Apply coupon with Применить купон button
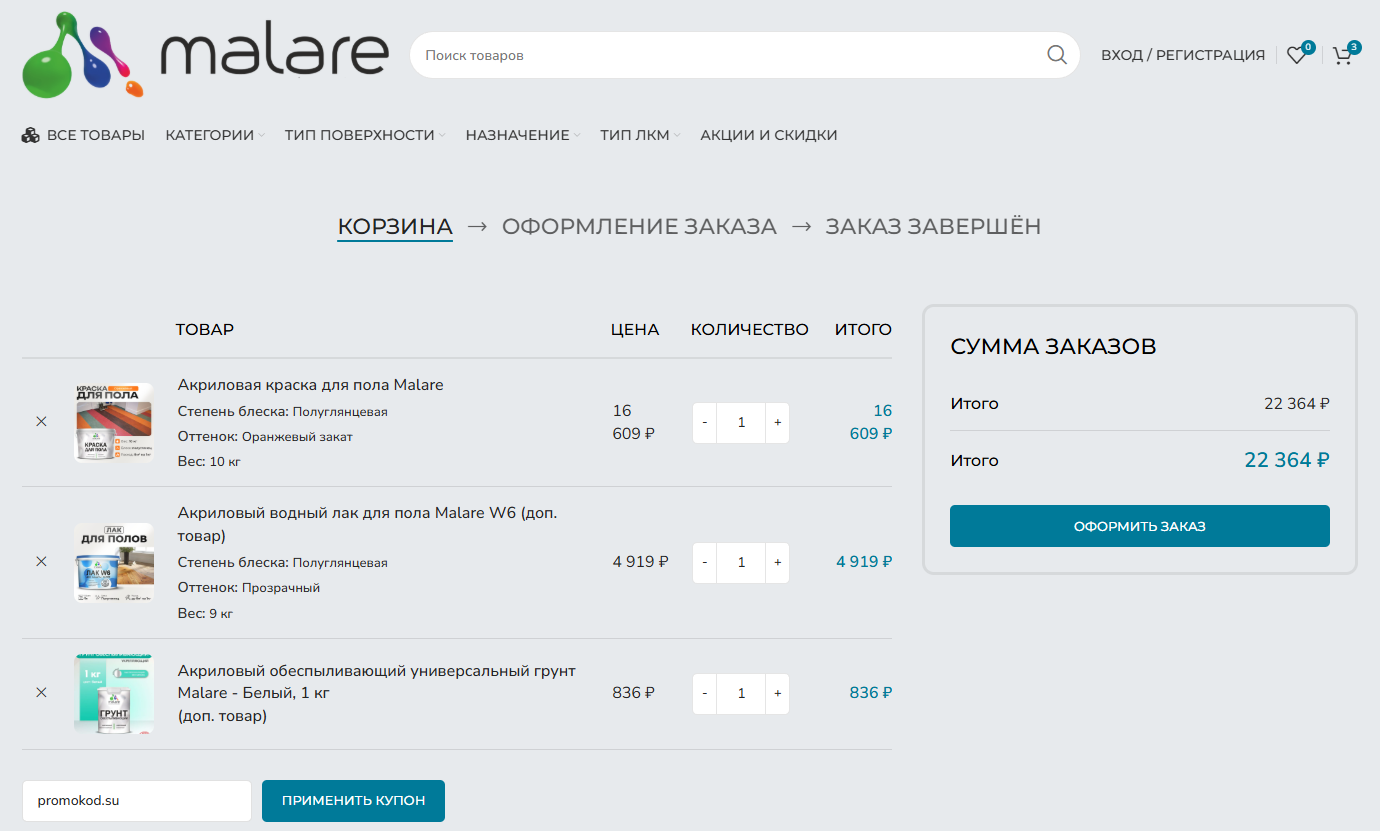This screenshot has width=1380, height=831. (353, 801)
